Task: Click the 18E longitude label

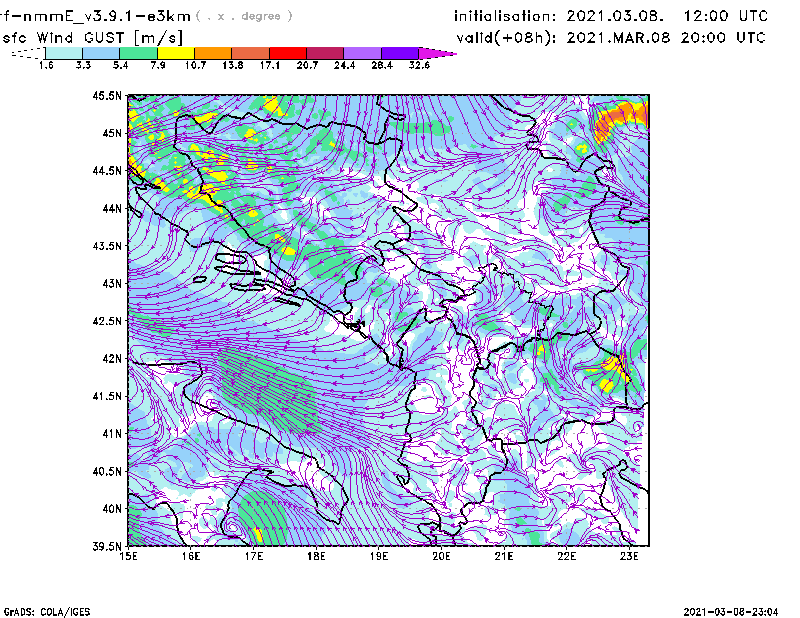Action: [316, 556]
